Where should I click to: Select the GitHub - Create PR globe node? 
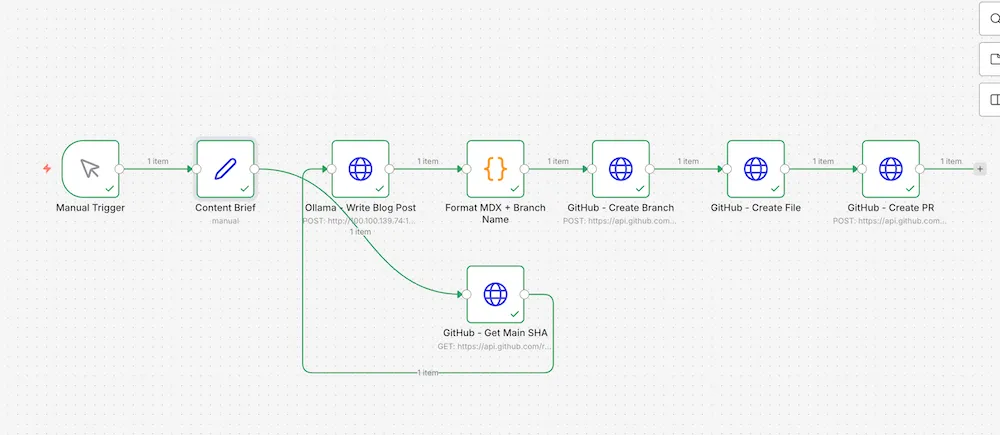point(891,169)
